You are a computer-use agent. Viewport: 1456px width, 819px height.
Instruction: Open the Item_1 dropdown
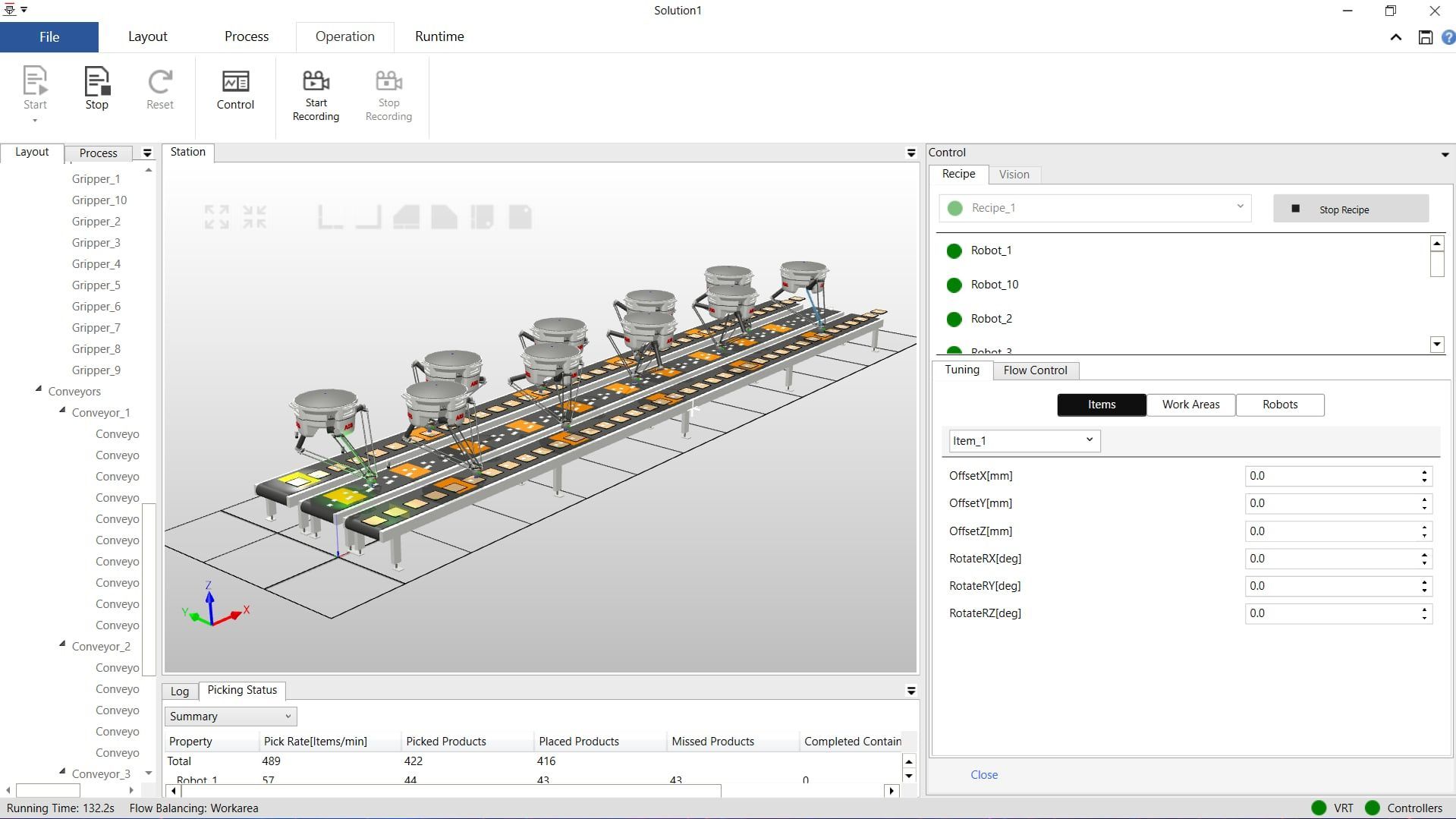(1089, 440)
